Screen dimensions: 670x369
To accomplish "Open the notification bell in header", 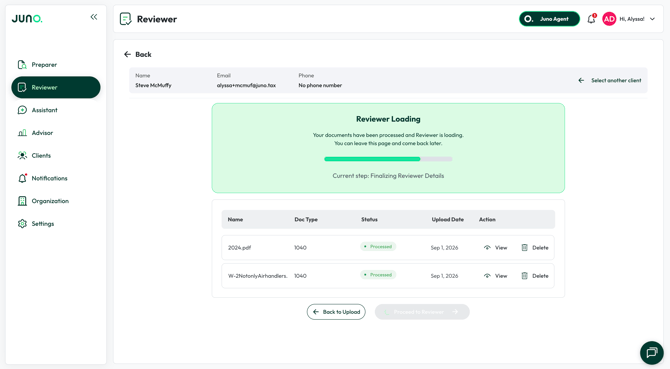I will point(591,19).
